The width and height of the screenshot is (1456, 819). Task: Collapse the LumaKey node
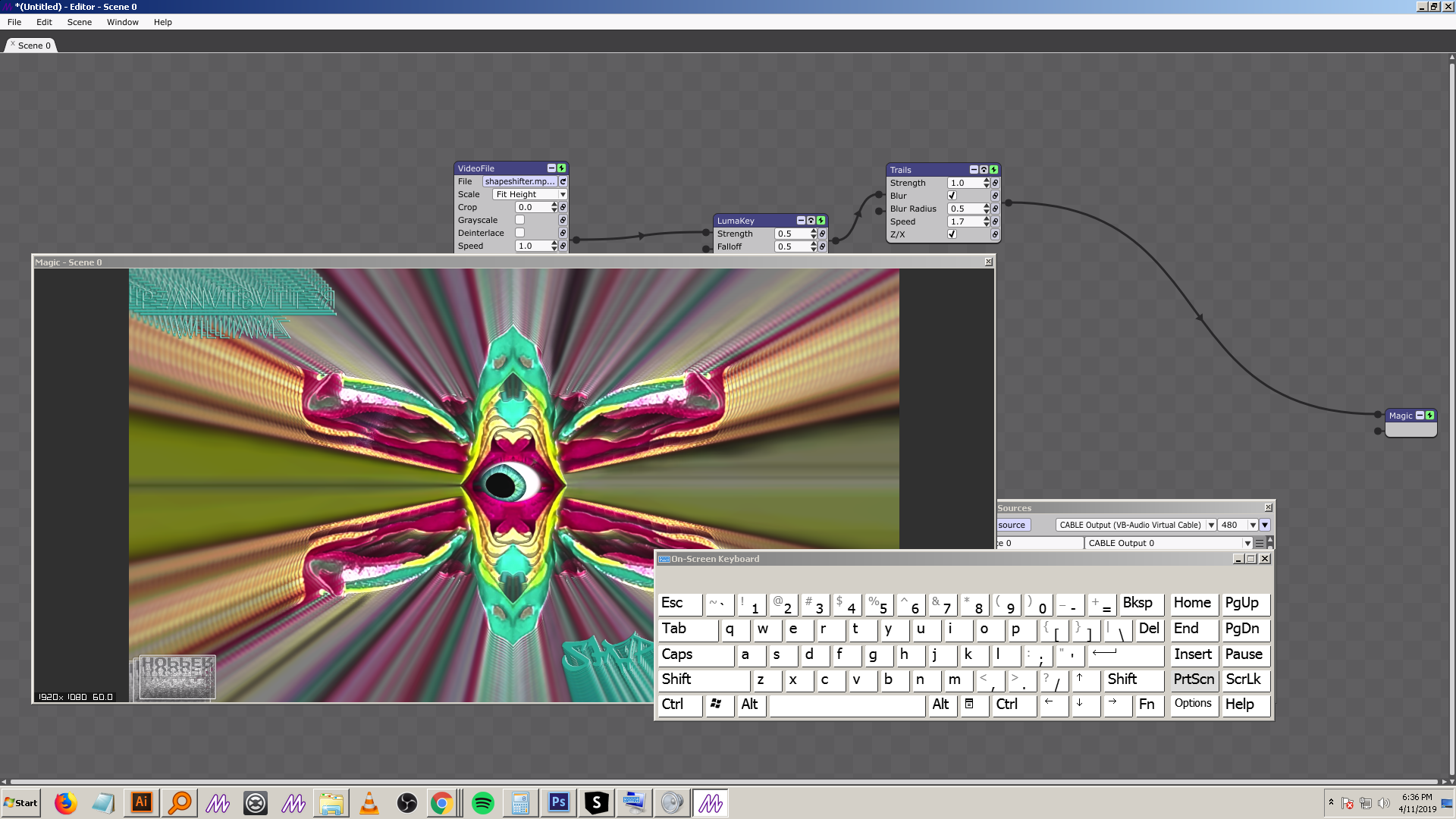tap(801, 221)
